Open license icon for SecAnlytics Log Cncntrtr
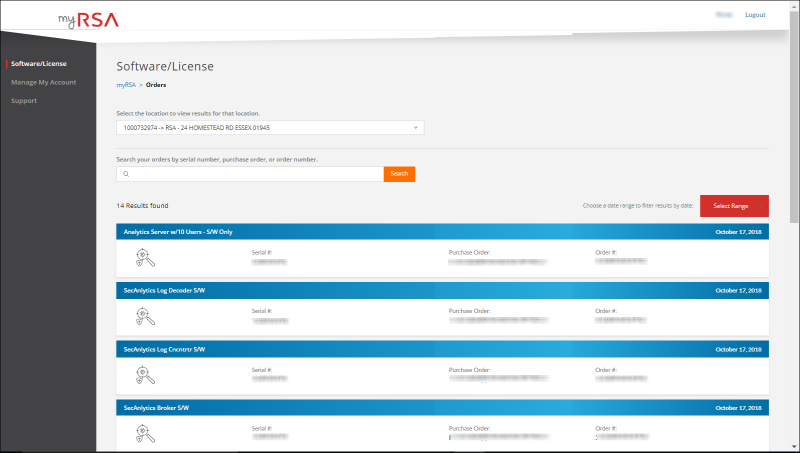 145,375
